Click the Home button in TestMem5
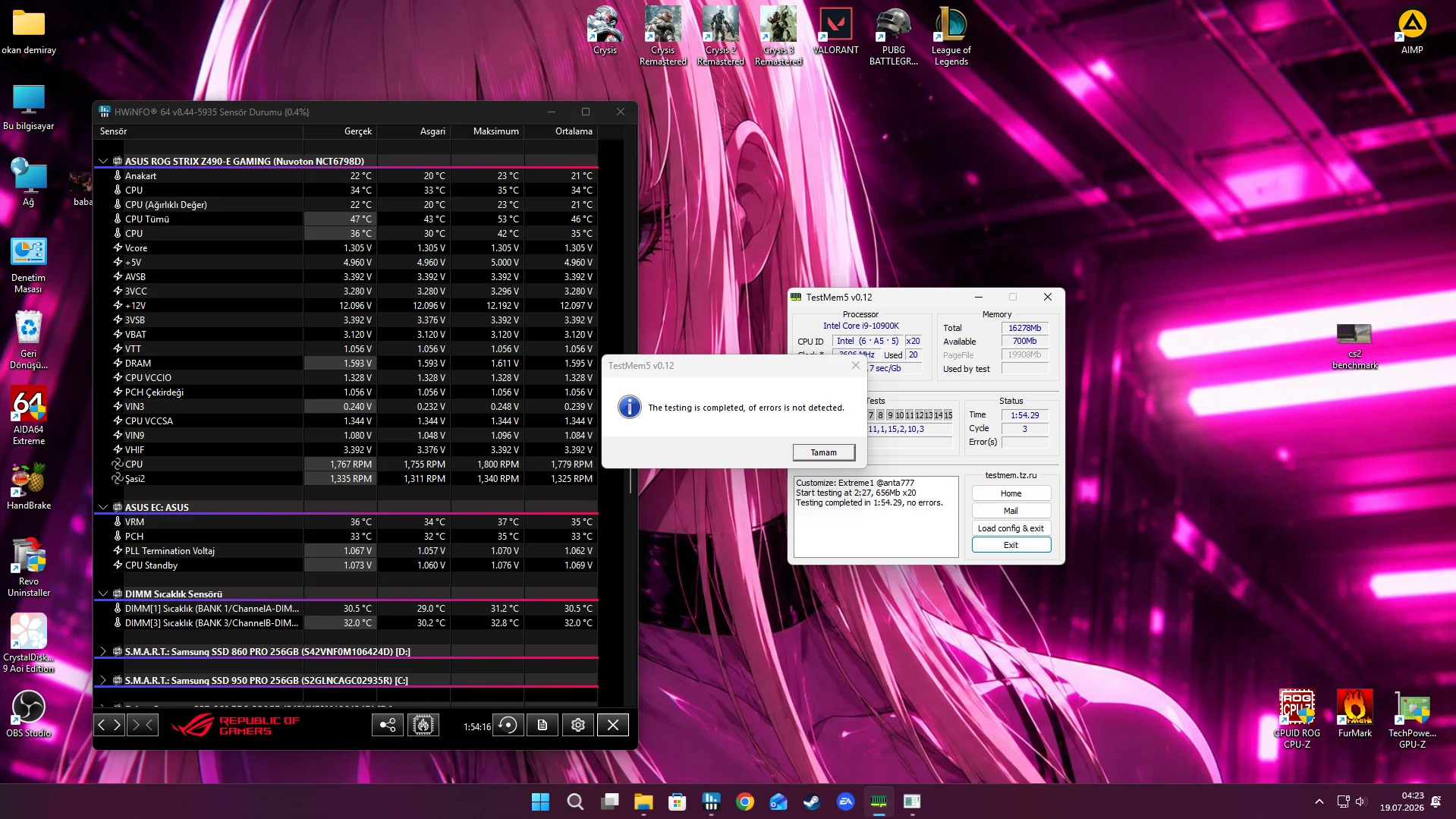1456x819 pixels. [1011, 493]
